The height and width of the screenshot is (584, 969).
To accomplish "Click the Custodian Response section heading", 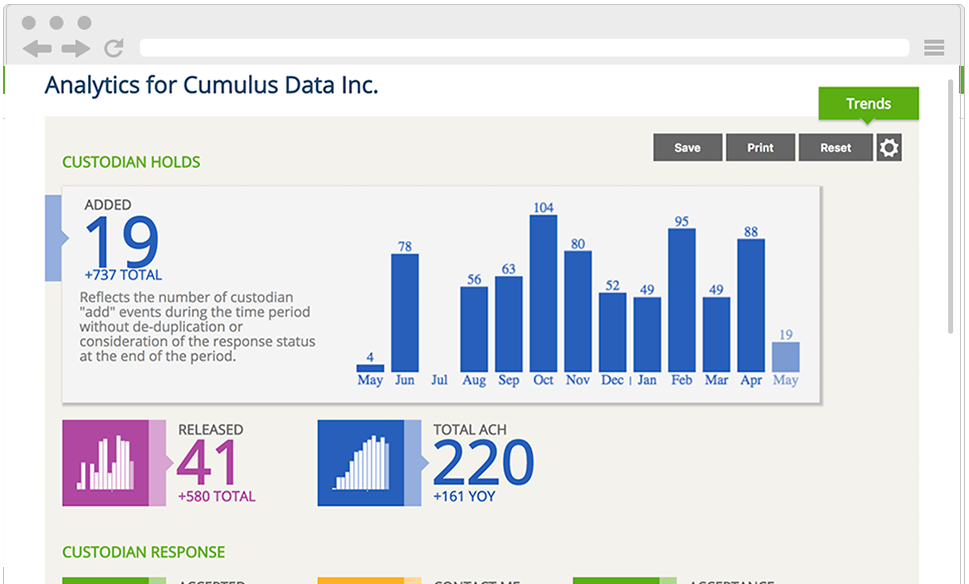I will coord(143,552).
